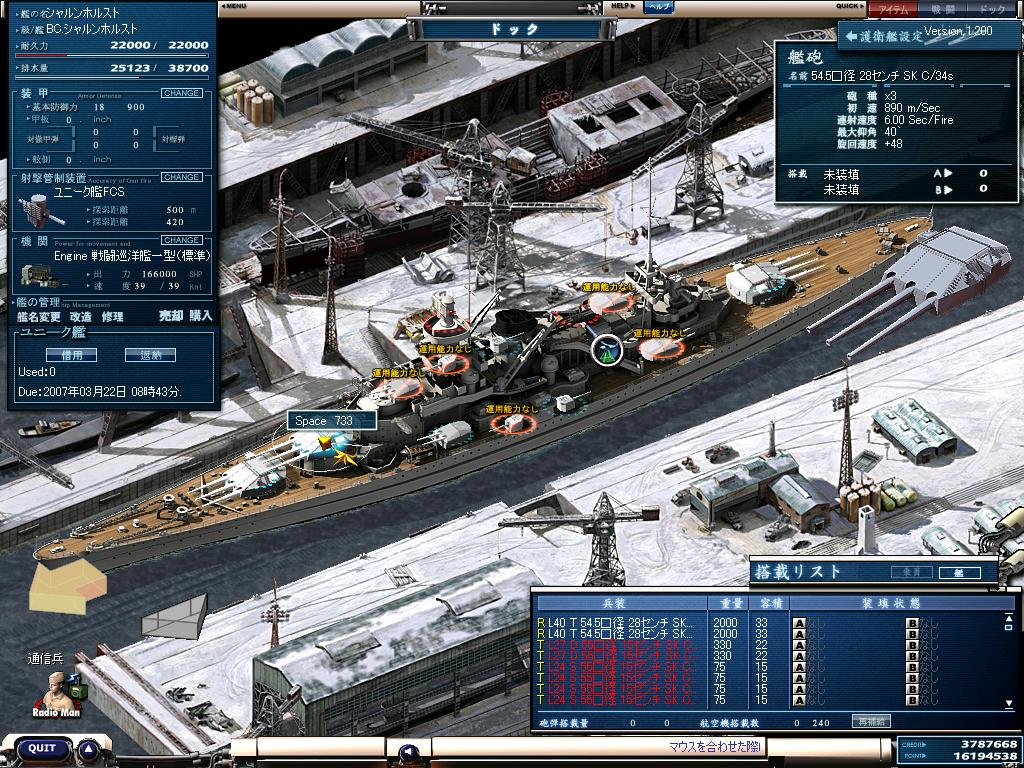Click the 再補給 resupply button
This screenshot has width=1024, height=768.
point(871,721)
